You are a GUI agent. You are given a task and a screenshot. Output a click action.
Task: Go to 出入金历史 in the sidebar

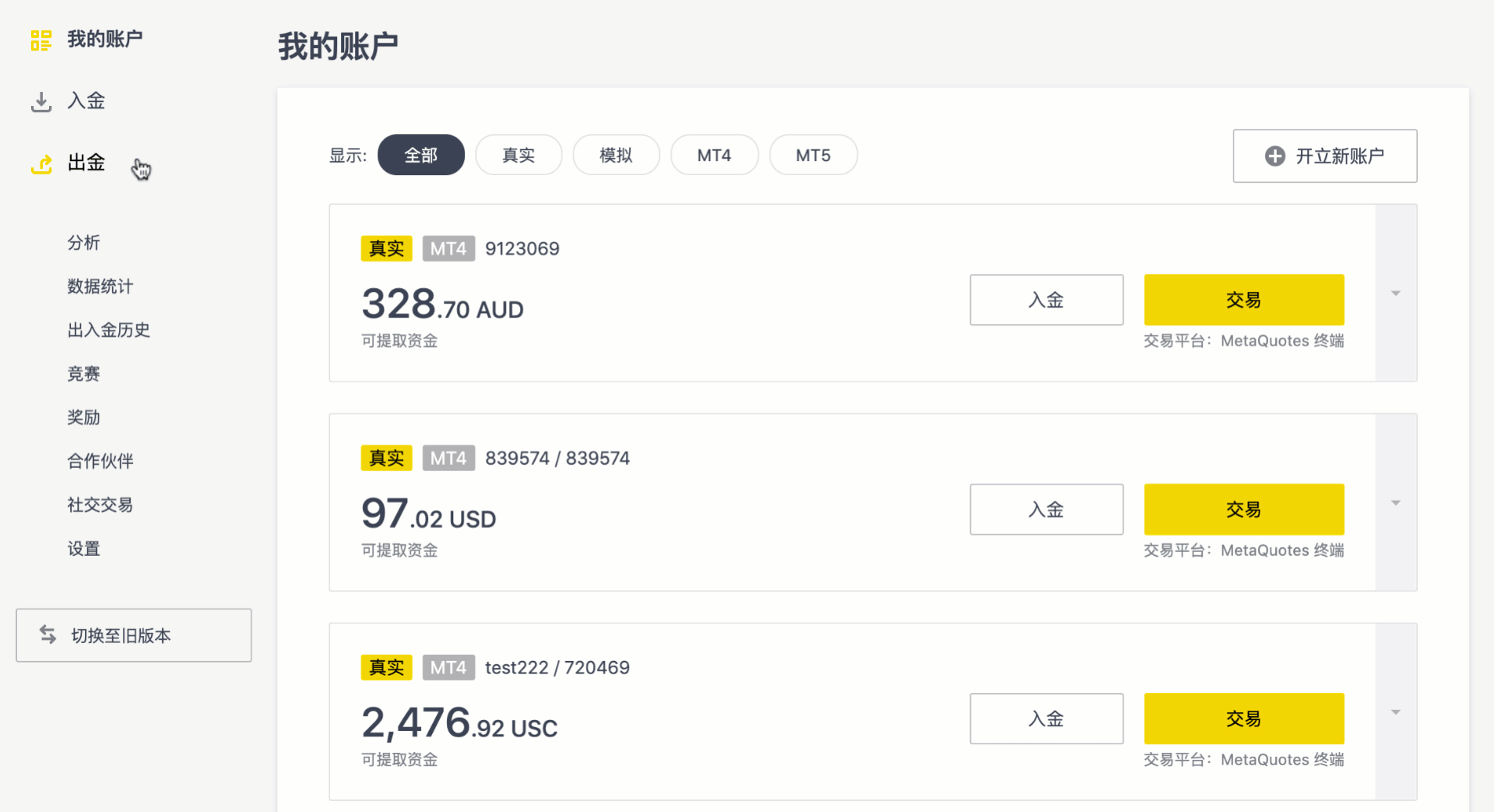click(x=108, y=330)
